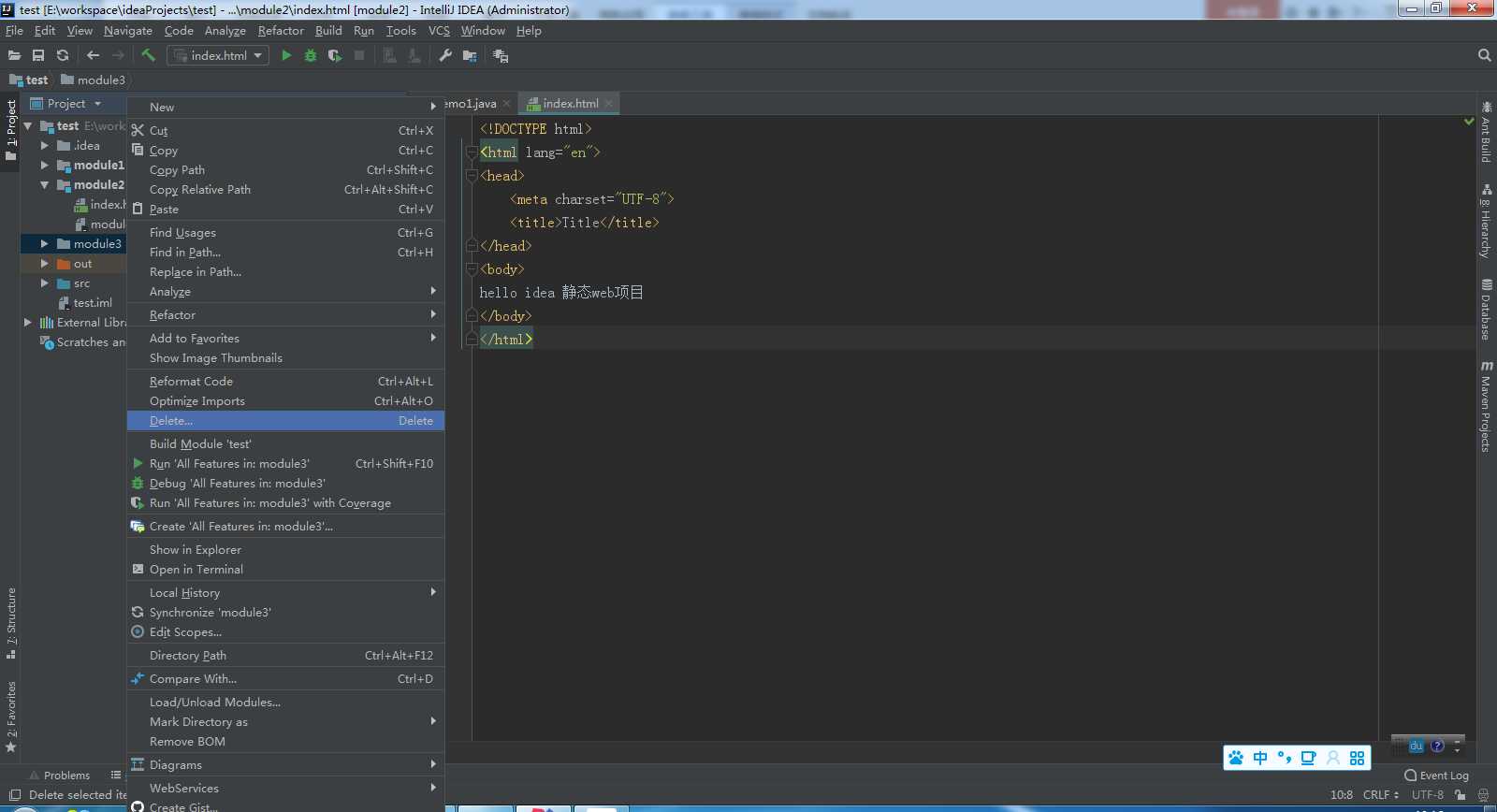Screen dimensions: 1497x812
Task: Open the File menu
Action: click(14, 31)
